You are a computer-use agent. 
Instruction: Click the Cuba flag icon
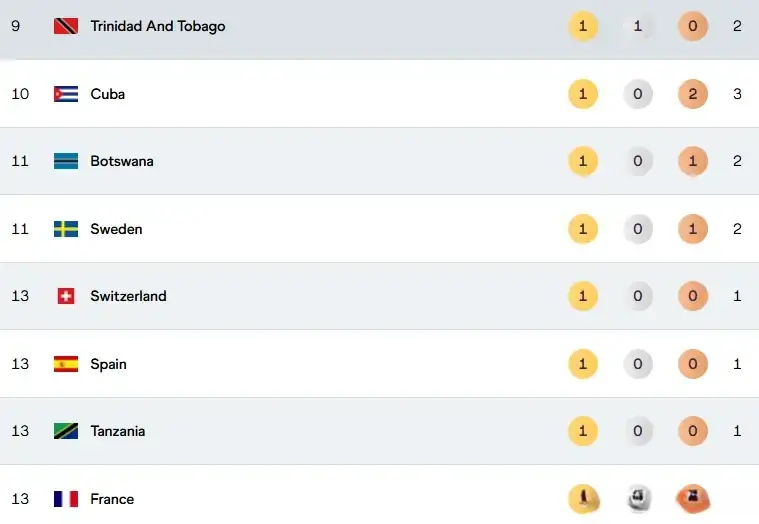click(66, 94)
